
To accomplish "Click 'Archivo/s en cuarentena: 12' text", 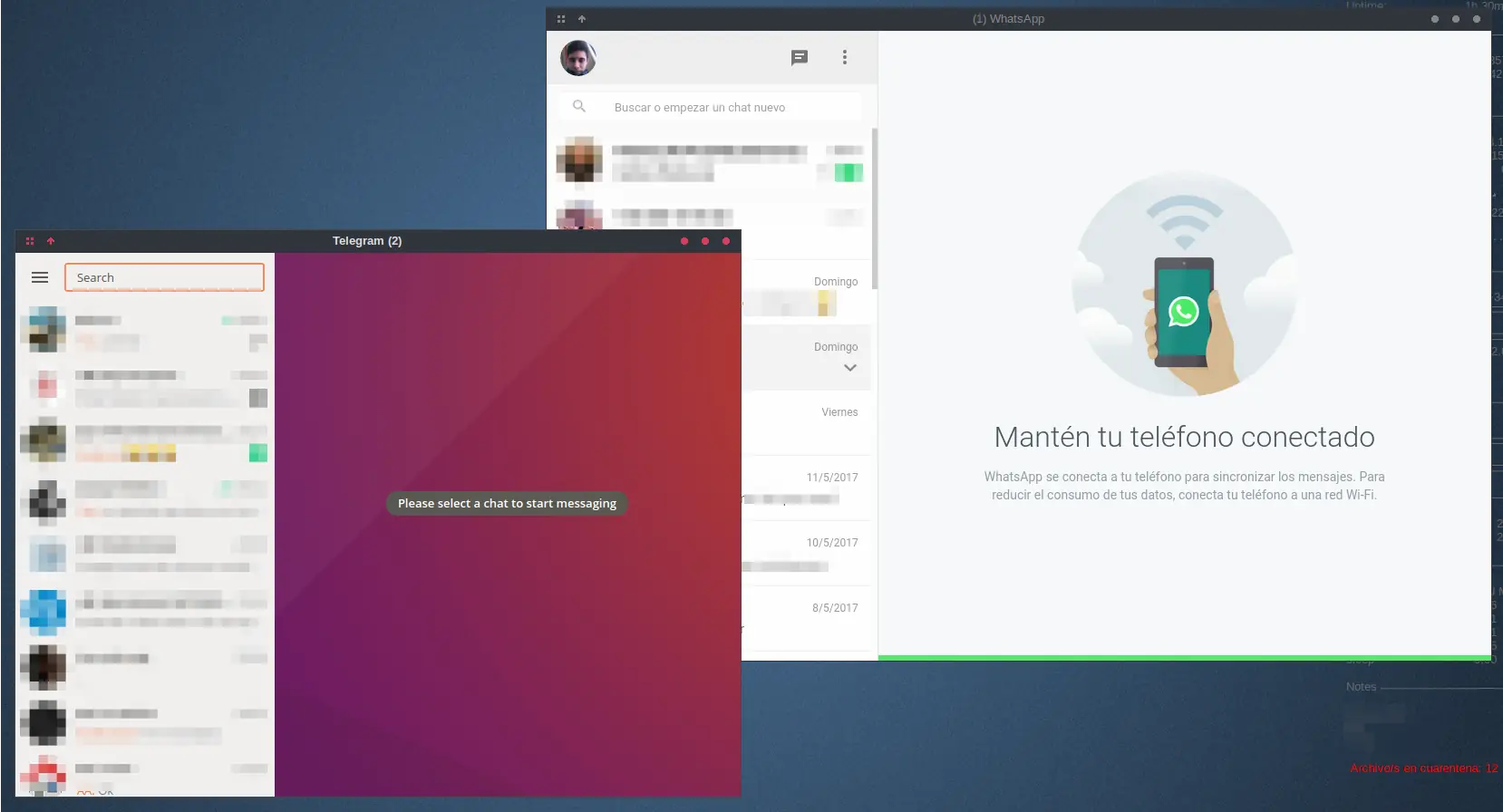I will pos(1423,768).
